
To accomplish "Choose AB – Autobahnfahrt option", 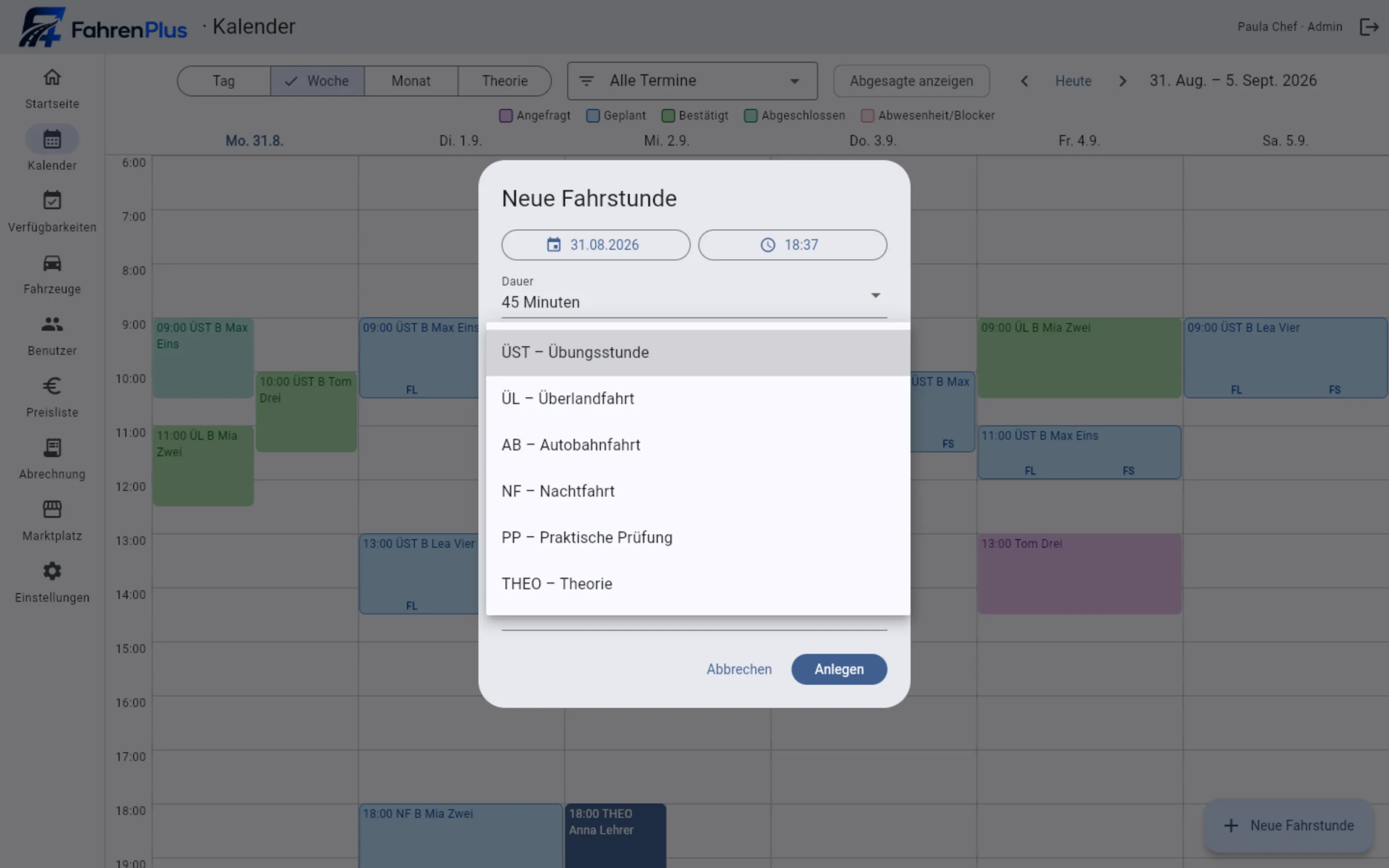I will pyautogui.click(x=698, y=445).
